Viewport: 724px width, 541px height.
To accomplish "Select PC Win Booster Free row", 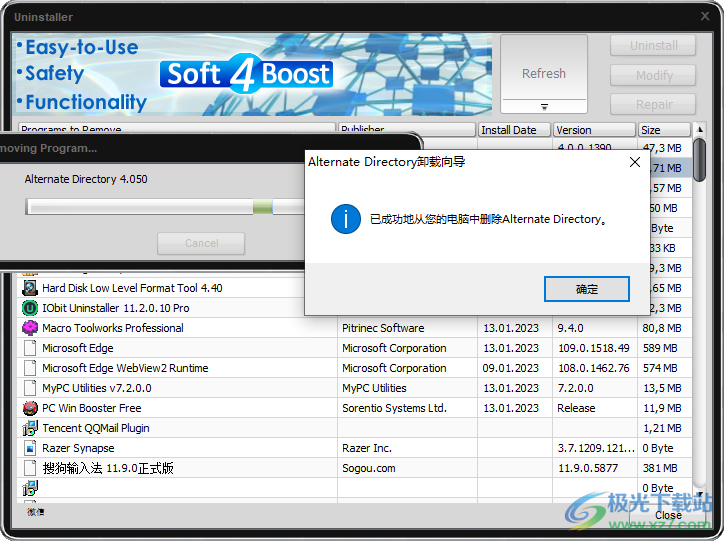I will tap(354, 408).
